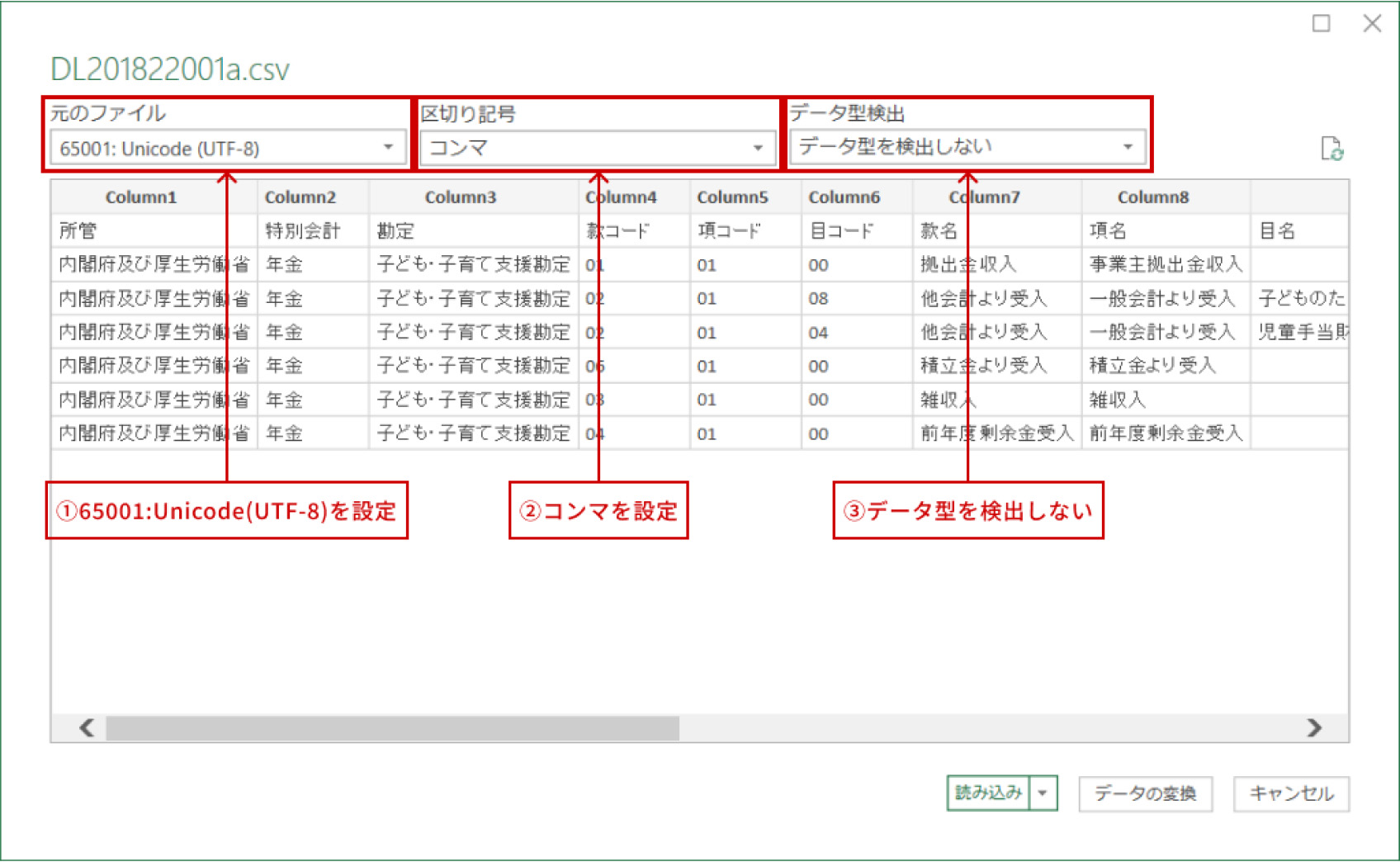Image resolution: width=1400 pixels, height=862 pixels.
Task: Open the データ型検出 detection dropdown
Action: coord(1129,147)
